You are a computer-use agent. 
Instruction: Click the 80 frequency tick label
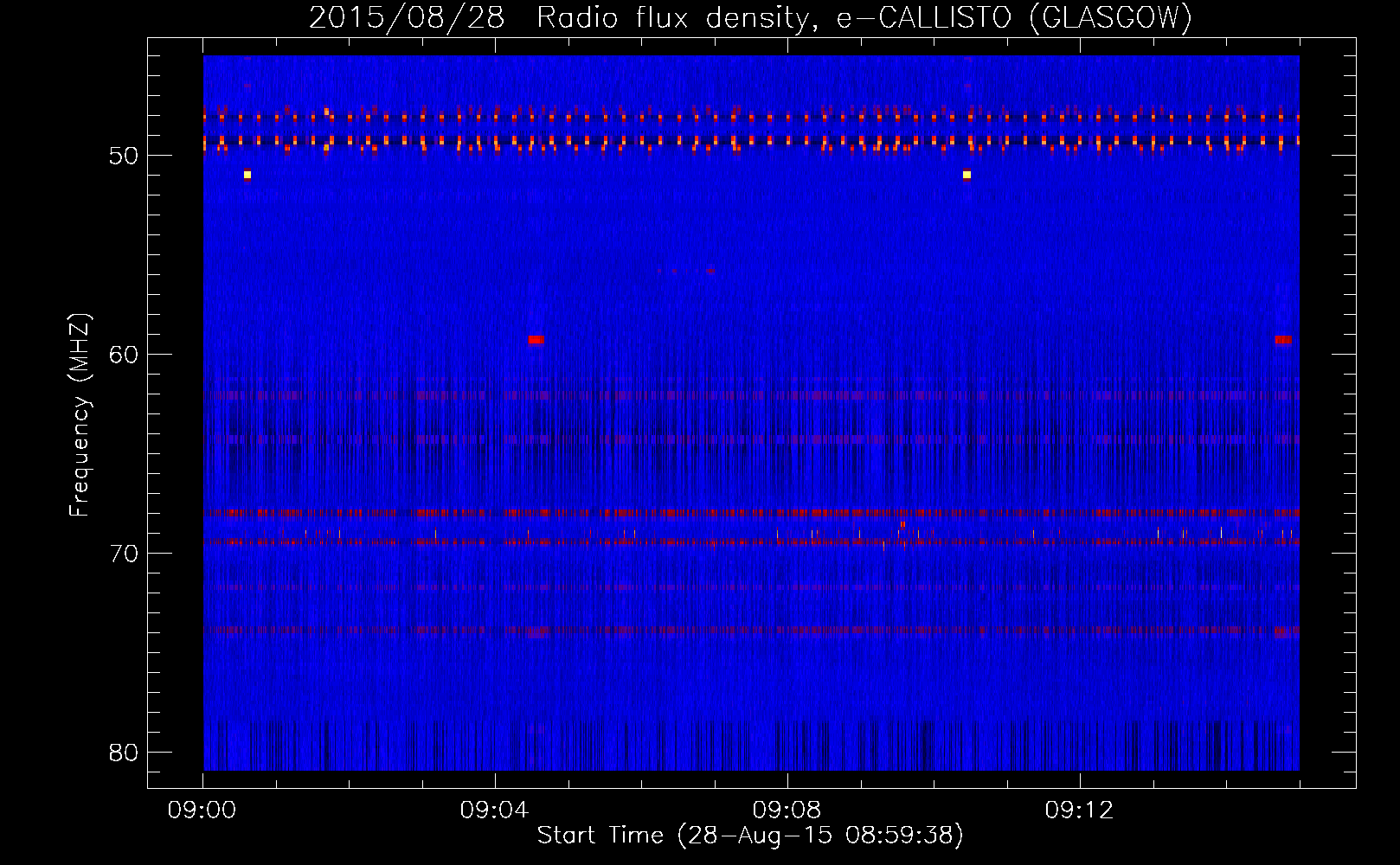click(124, 753)
